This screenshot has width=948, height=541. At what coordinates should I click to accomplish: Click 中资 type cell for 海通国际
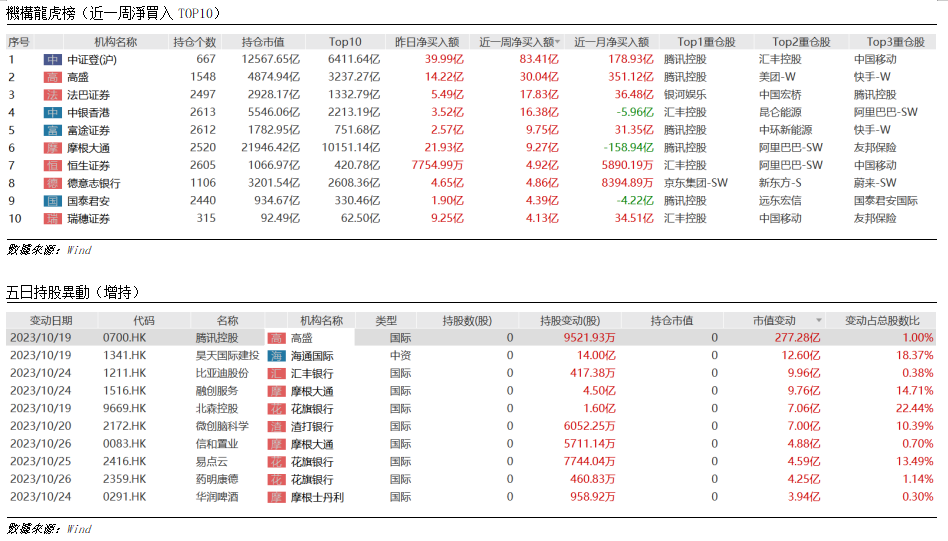[400, 355]
